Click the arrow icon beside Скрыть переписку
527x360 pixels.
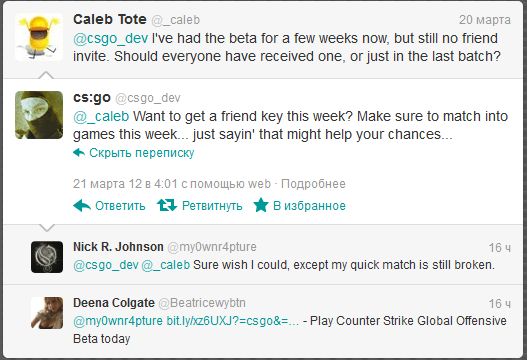pyautogui.click(x=79, y=153)
